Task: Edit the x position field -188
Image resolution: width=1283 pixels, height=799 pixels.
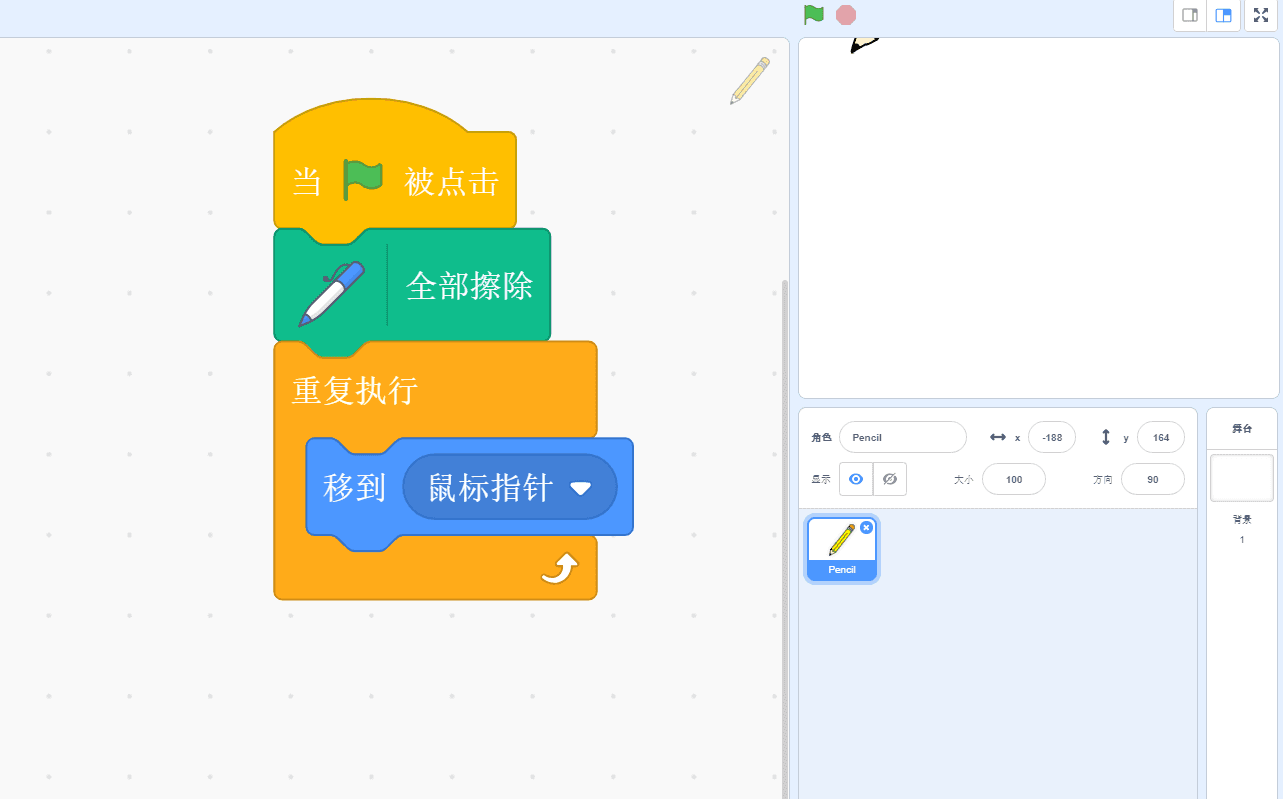Action: tap(1052, 437)
